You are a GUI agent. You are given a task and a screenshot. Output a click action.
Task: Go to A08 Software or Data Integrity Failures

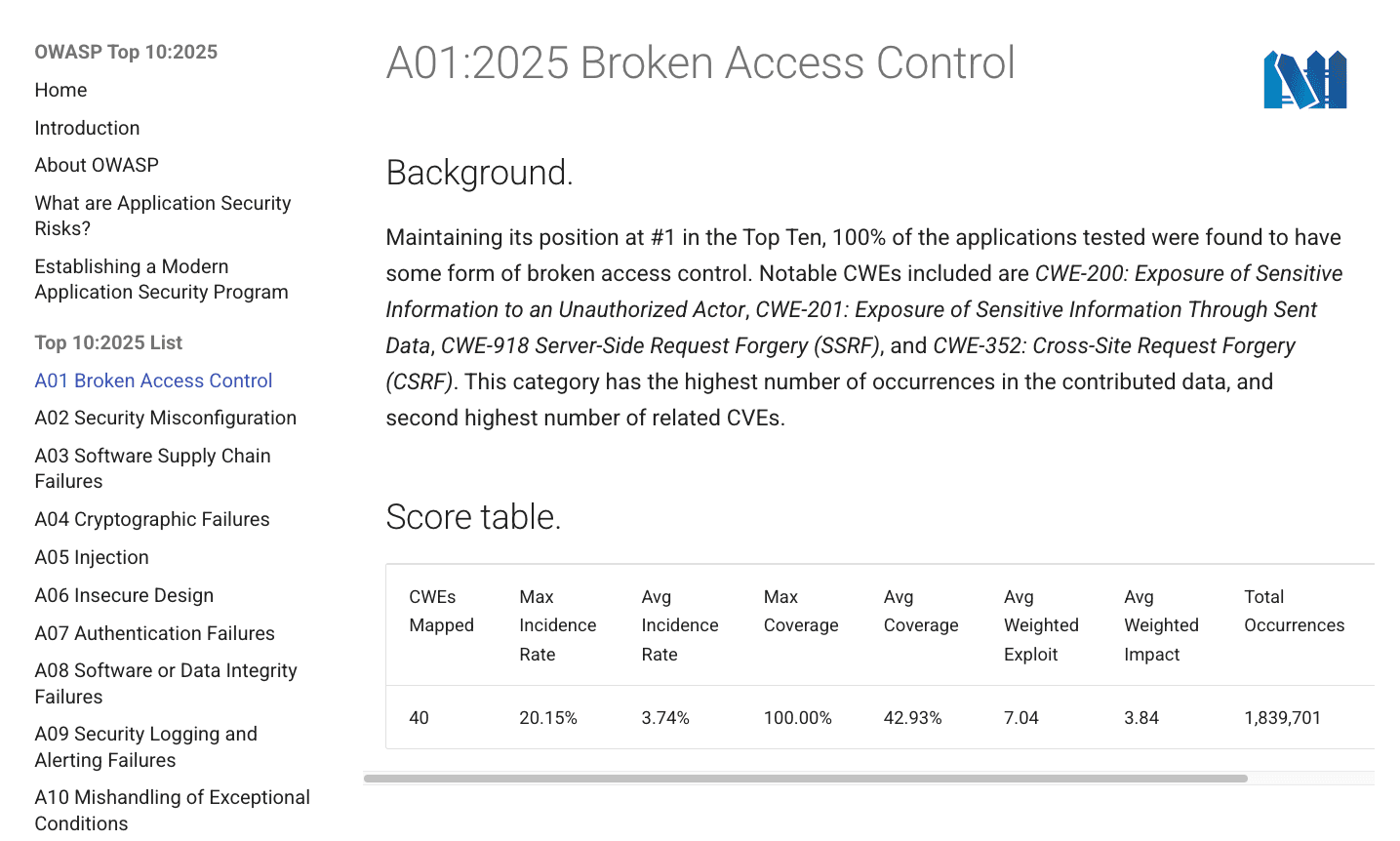click(165, 683)
